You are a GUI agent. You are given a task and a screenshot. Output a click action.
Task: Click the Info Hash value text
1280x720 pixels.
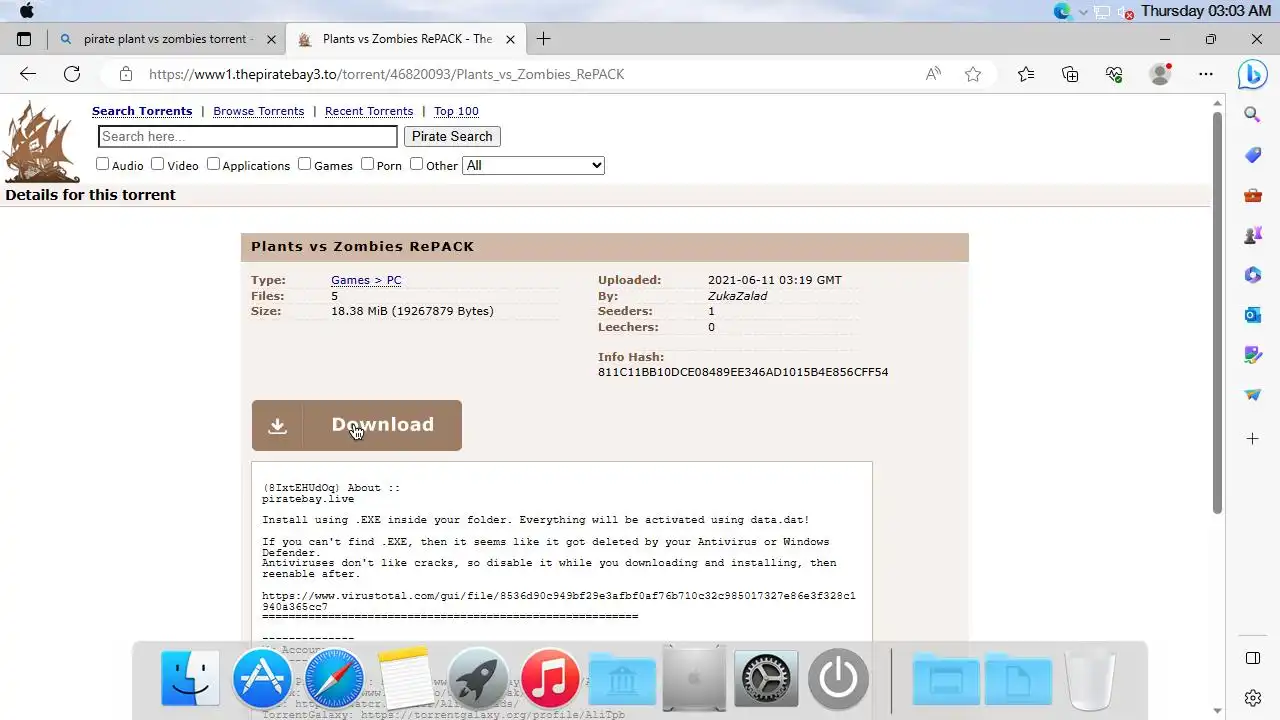click(743, 372)
